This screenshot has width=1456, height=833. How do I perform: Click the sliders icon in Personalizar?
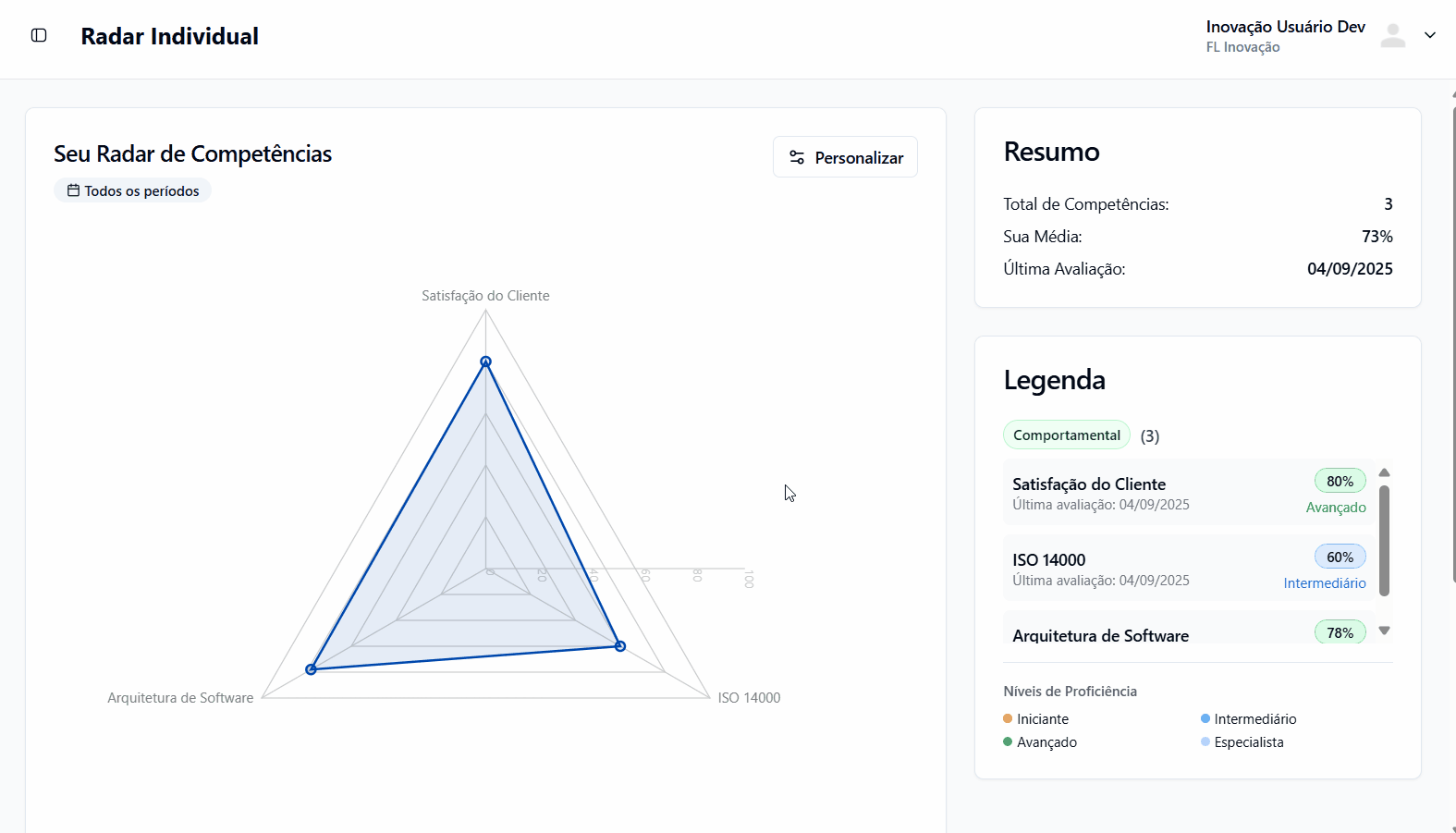pyautogui.click(x=797, y=157)
